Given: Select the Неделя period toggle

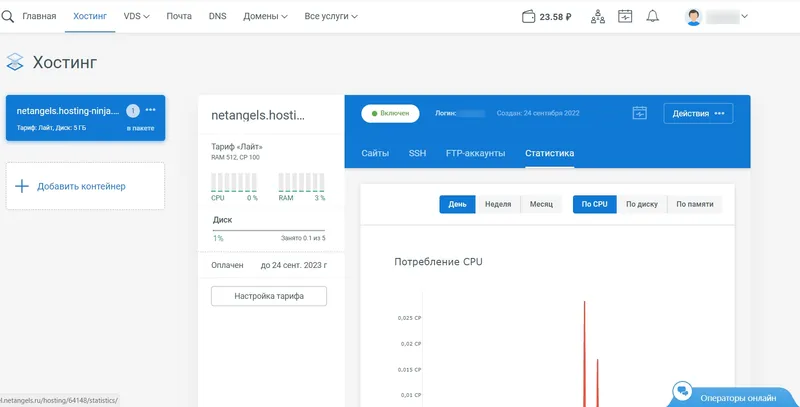Looking at the screenshot, I should pos(498,204).
